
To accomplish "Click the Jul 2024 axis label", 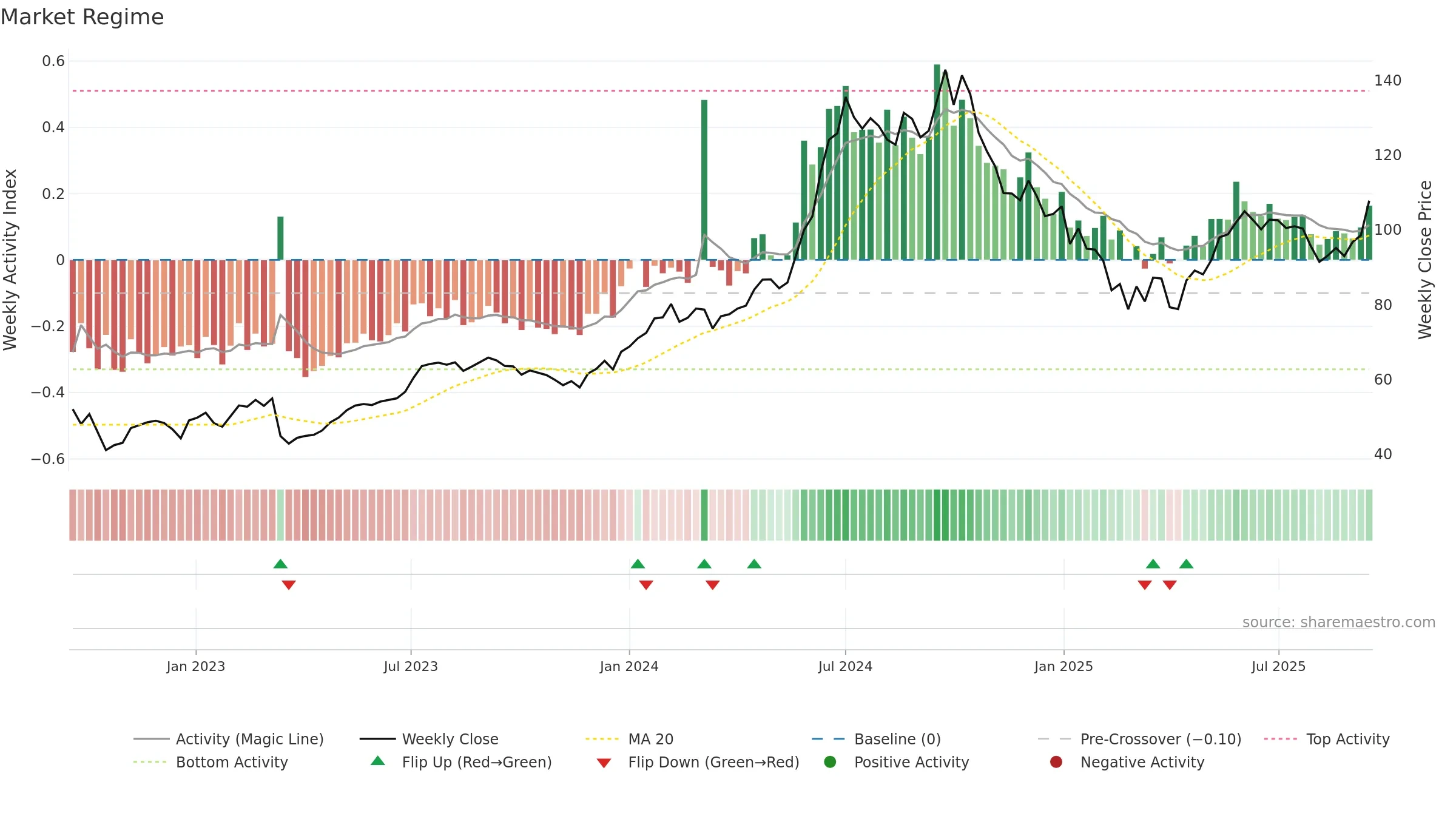I will point(845,666).
